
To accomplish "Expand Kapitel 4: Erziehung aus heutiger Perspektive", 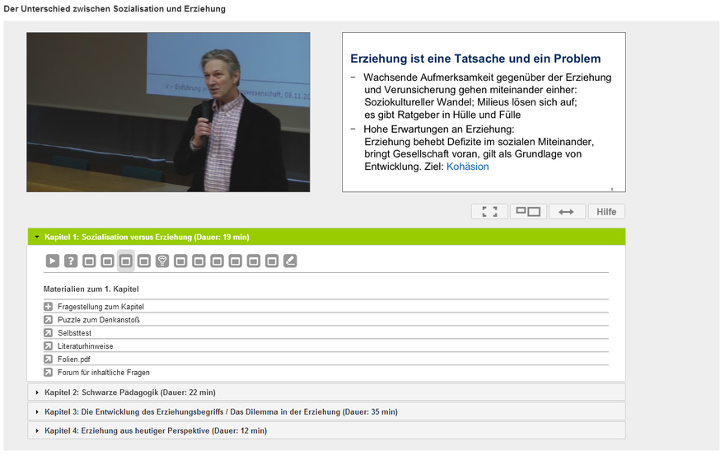I will [x=155, y=430].
